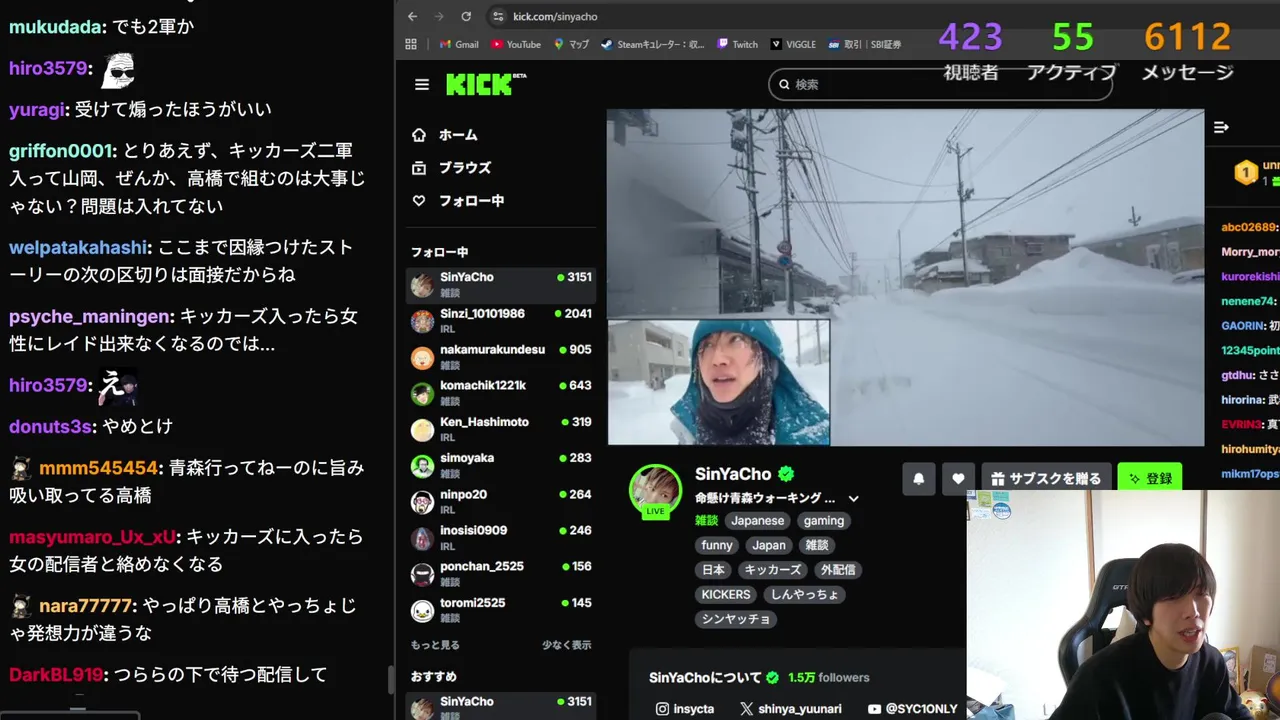
Task: Open the YouTube bookmark
Action: pyautogui.click(x=515, y=44)
